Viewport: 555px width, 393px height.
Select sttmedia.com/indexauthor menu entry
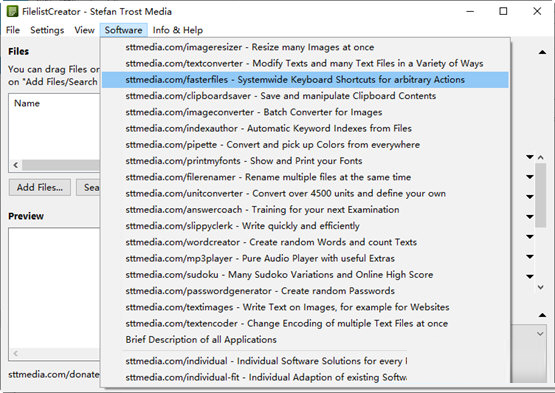coord(305,129)
